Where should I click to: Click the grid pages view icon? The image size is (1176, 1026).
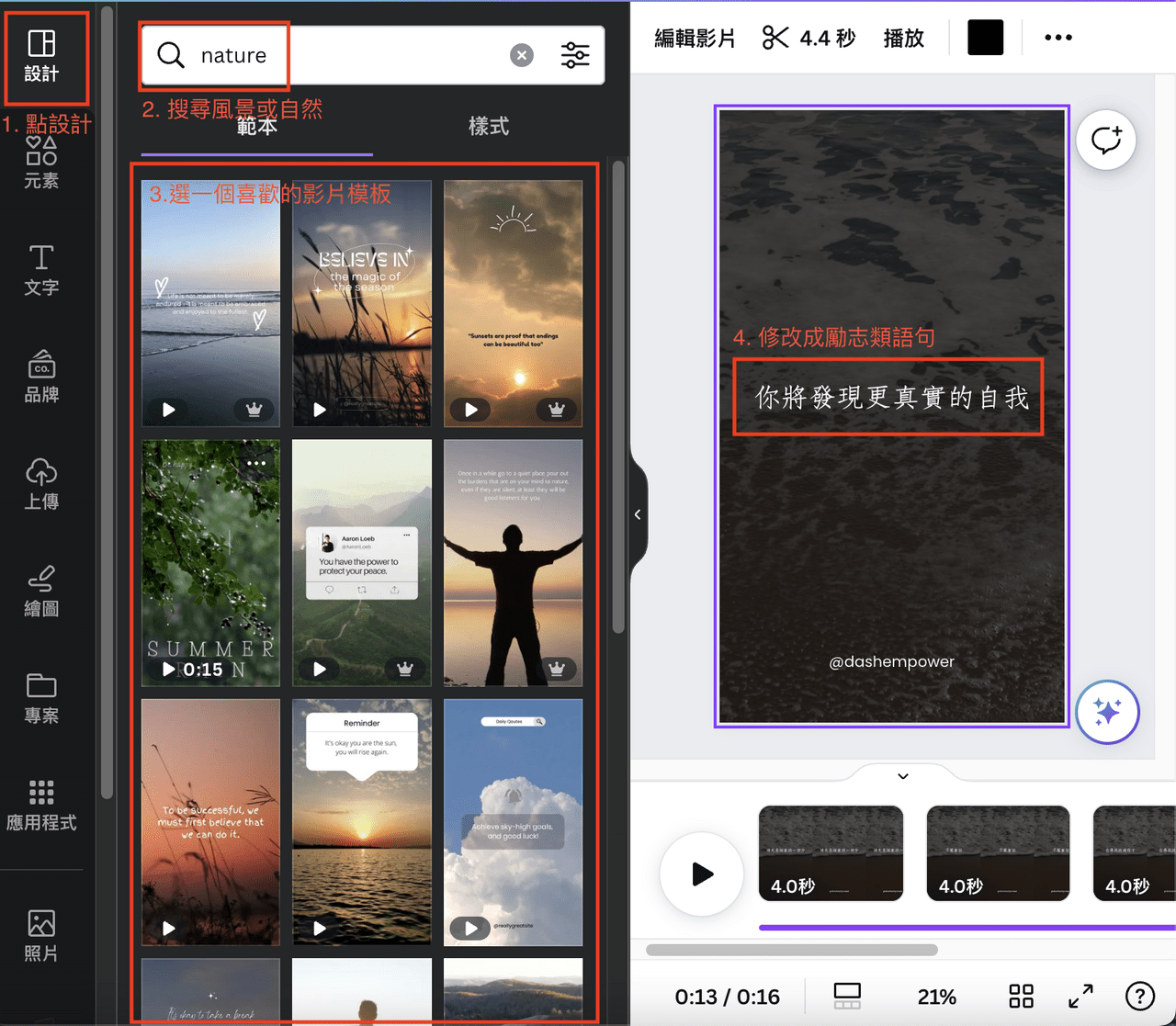[x=1020, y=996]
